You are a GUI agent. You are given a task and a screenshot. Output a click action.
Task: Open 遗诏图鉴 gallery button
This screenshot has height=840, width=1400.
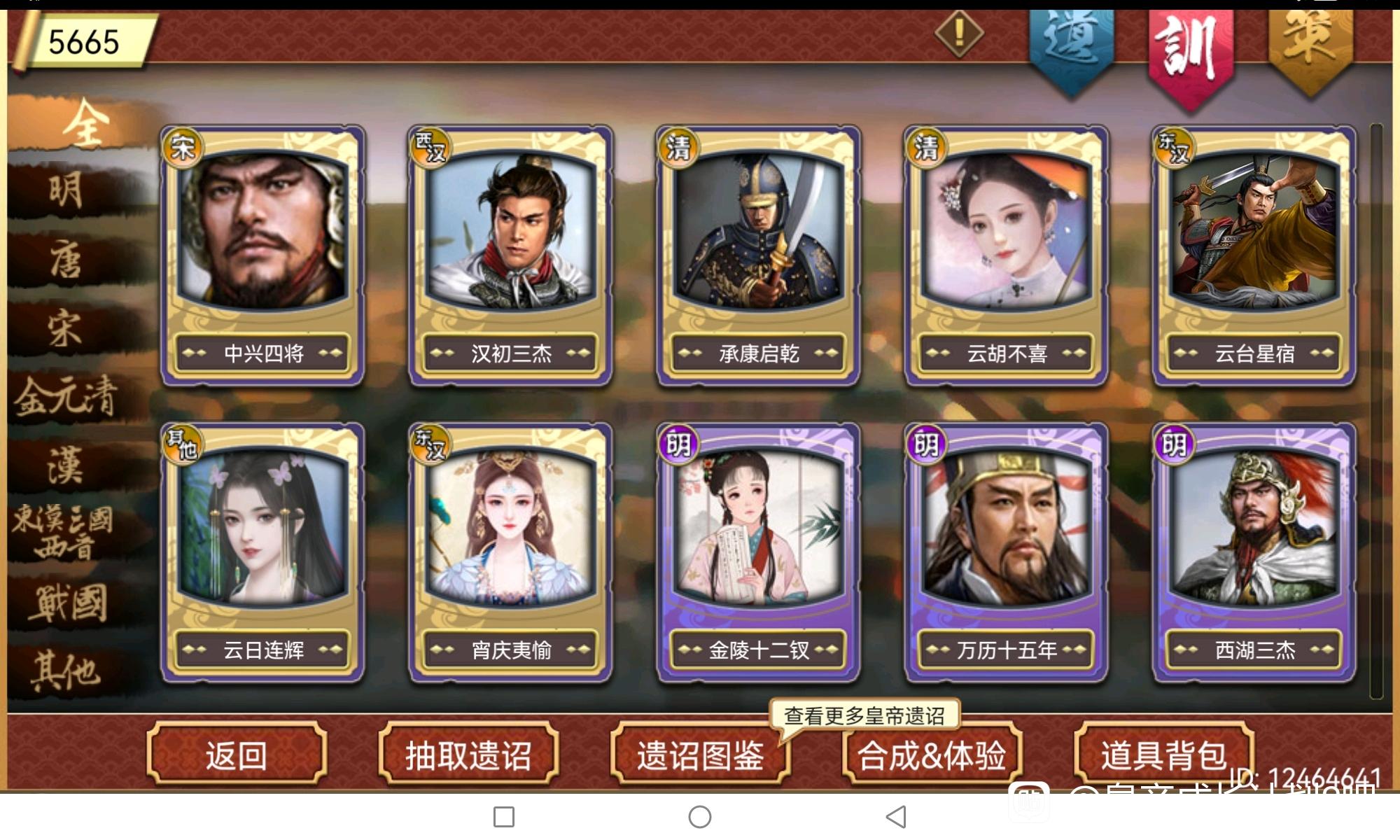click(700, 755)
